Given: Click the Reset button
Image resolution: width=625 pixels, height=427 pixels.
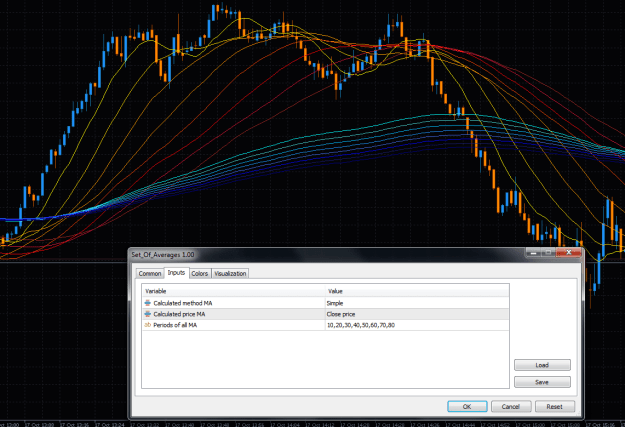Looking at the screenshot, I should pyautogui.click(x=554, y=407).
